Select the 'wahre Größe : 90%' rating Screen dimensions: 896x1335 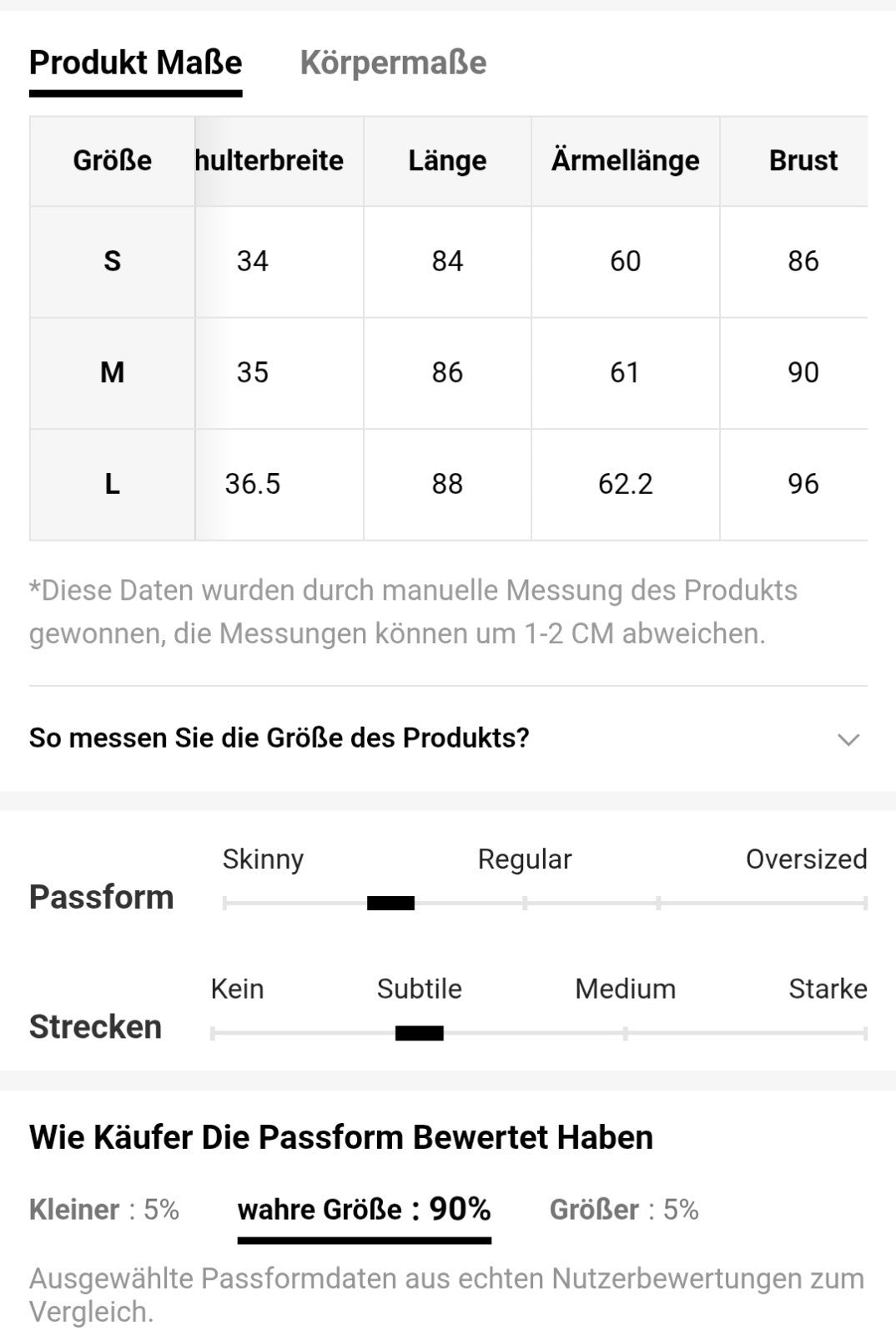click(x=364, y=1209)
